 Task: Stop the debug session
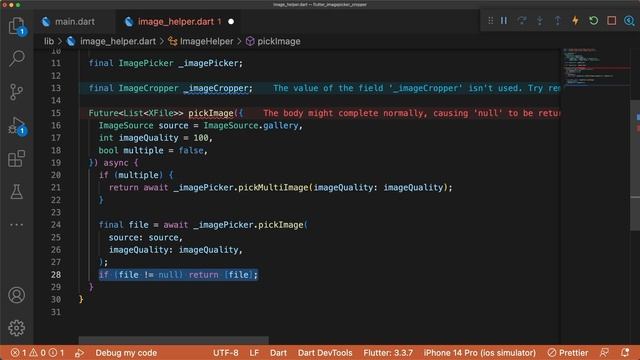coord(611,20)
